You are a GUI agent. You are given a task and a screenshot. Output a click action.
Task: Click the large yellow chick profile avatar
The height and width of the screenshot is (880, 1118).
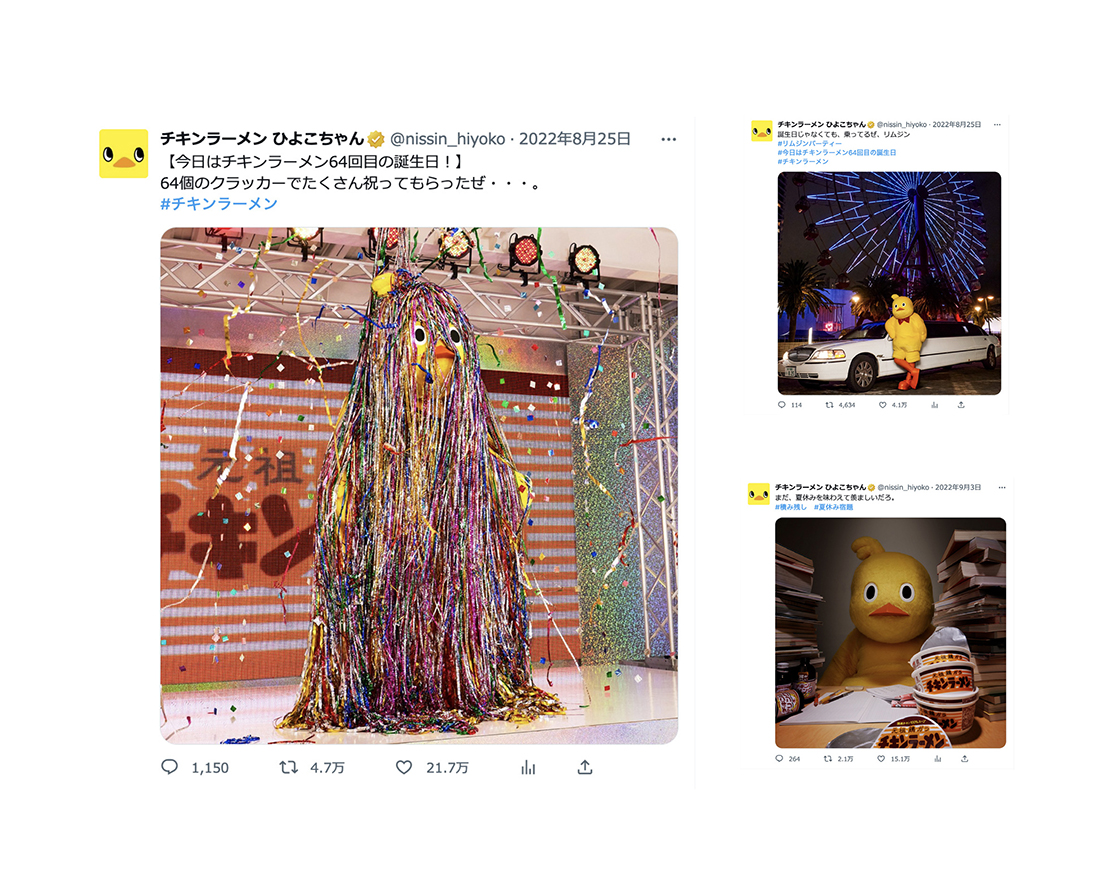(x=123, y=153)
